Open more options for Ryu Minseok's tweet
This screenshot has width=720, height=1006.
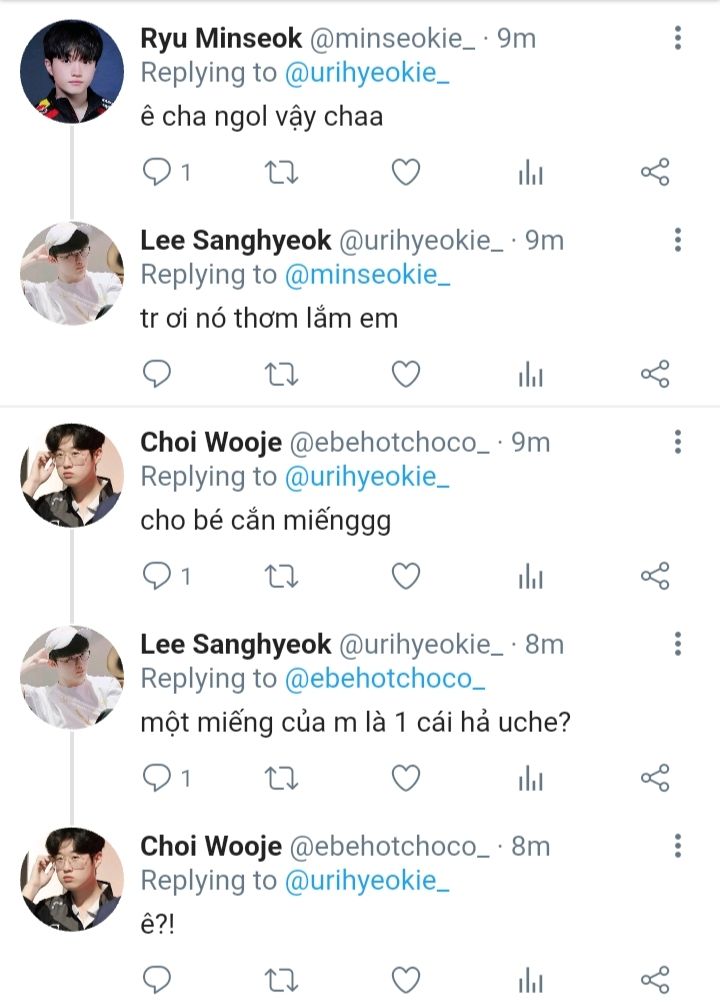click(x=678, y=39)
